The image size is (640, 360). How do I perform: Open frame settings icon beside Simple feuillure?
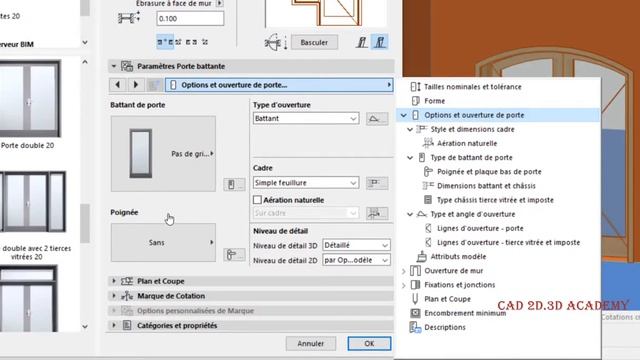pyautogui.click(x=377, y=183)
